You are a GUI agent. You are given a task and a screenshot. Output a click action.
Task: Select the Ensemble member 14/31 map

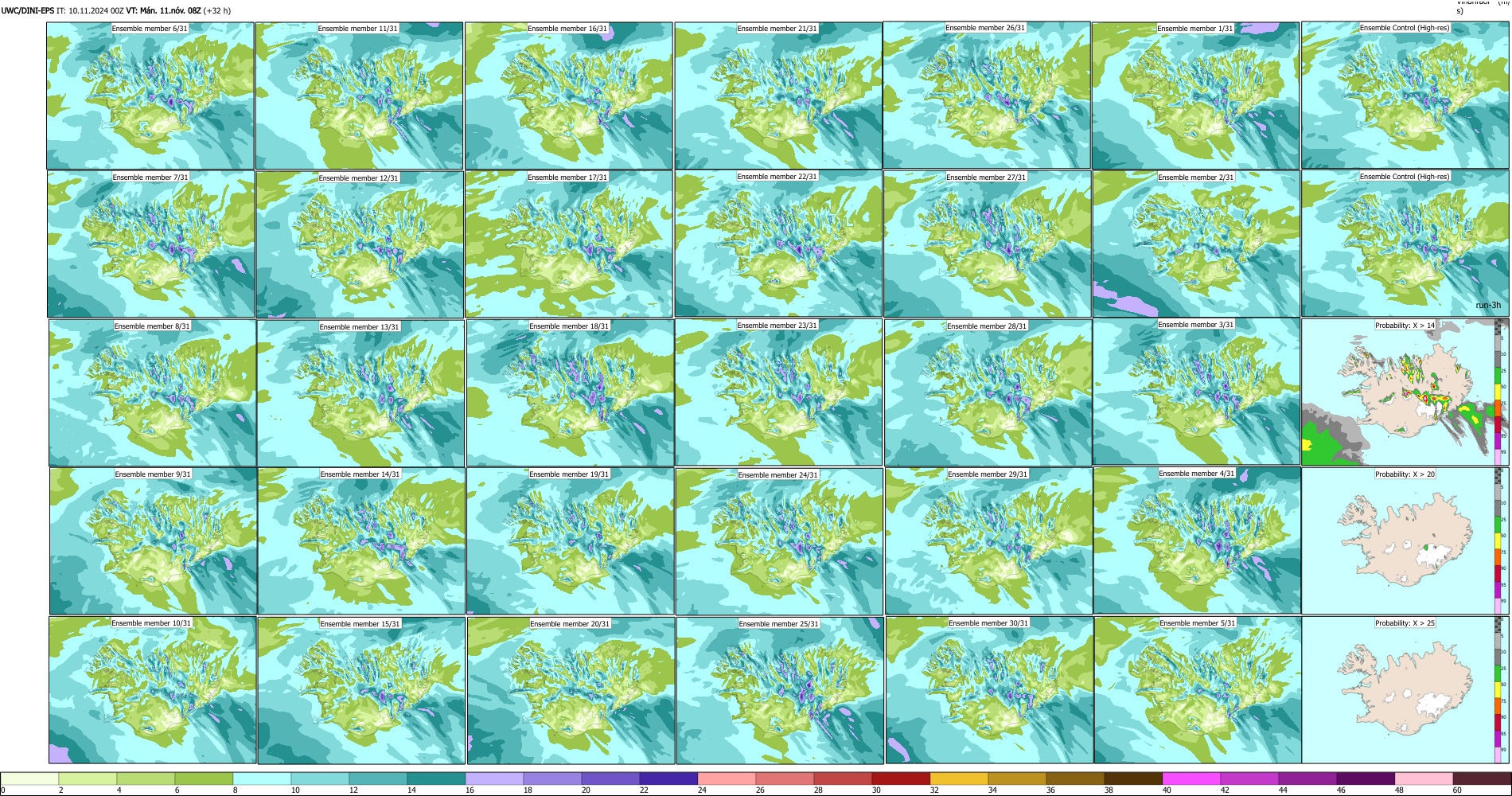(361, 541)
